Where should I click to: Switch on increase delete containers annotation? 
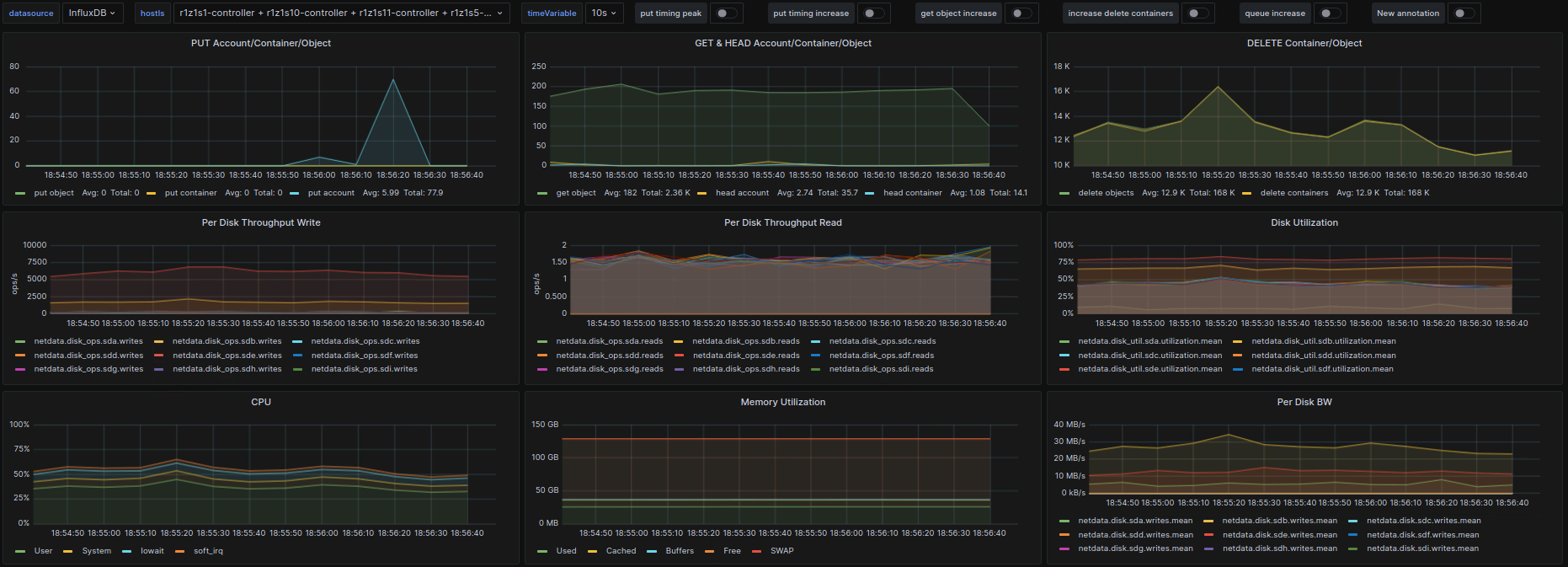(1197, 13)
